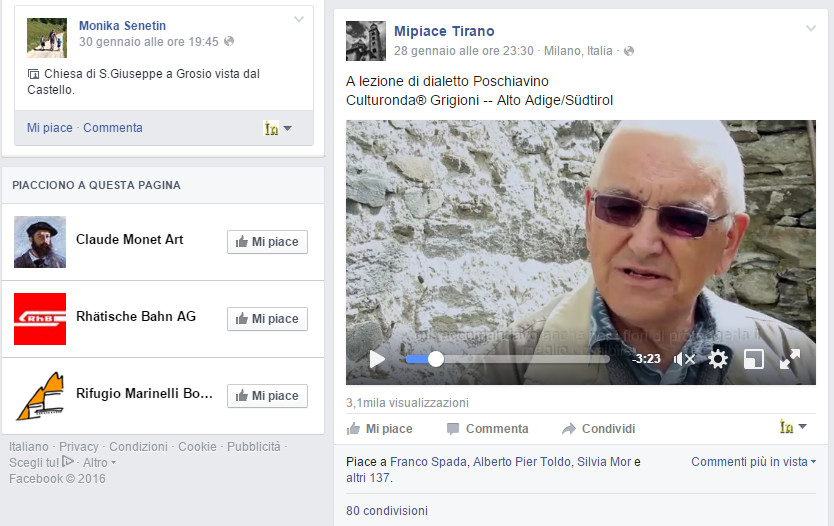Like the Claude Monet Art page

pos(267,242)
